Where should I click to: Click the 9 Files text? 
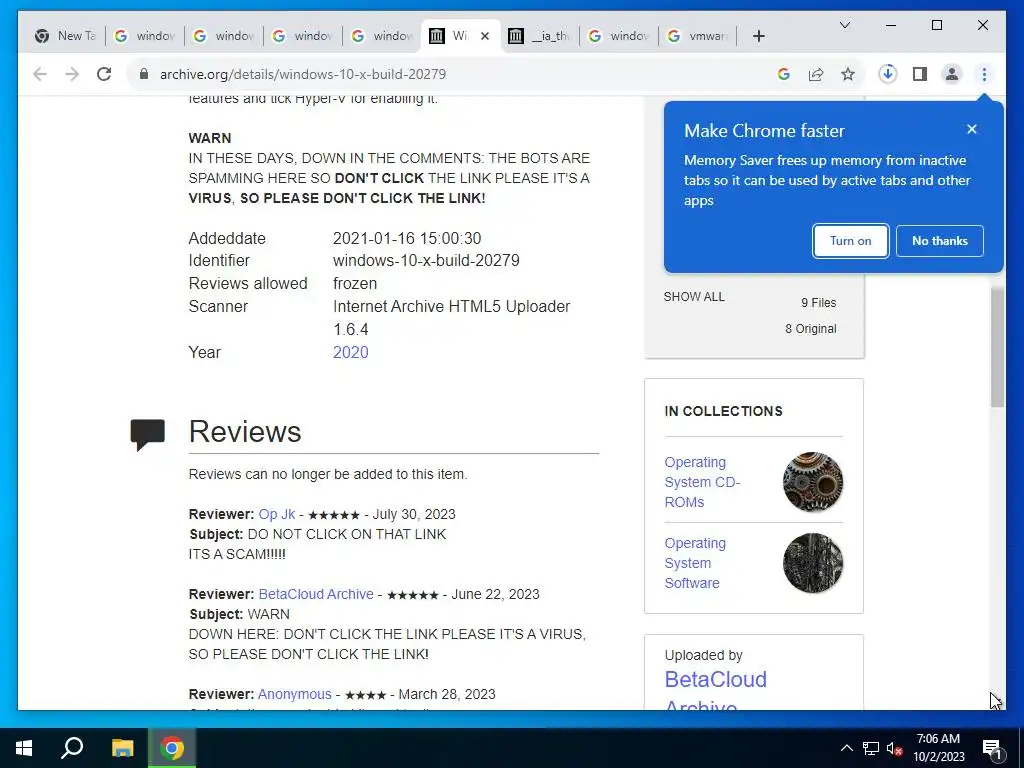pos(818,302)
